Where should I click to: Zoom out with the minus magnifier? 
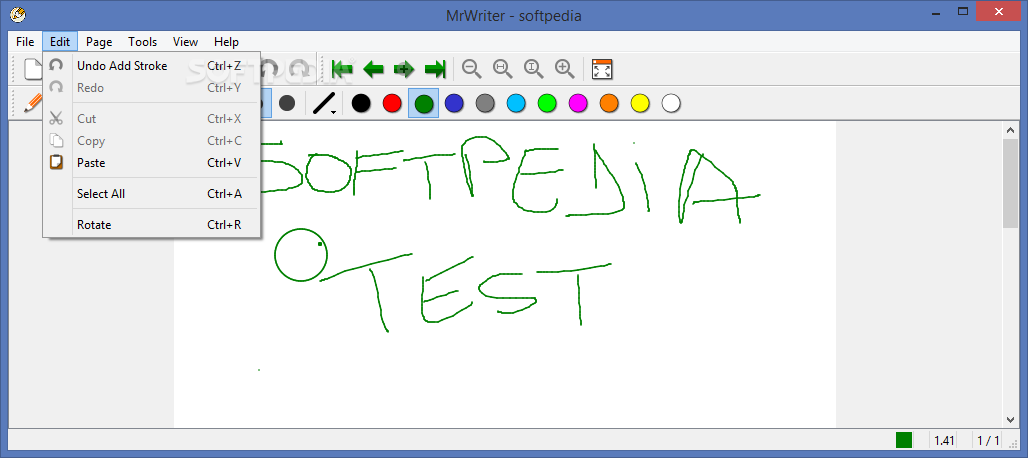(x=471, y=69)
